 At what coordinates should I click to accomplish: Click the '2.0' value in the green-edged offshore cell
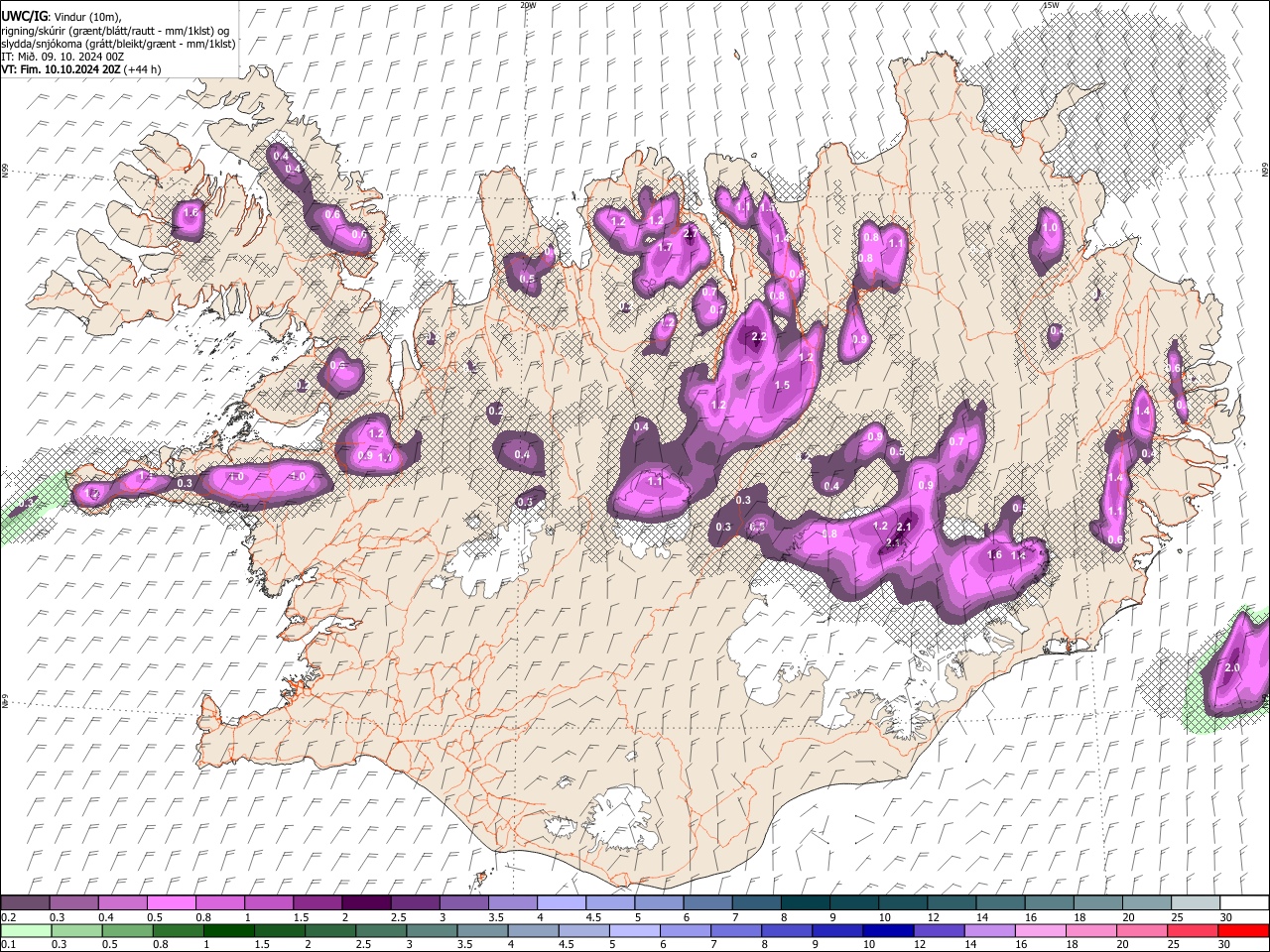(x=1232, y=667)
